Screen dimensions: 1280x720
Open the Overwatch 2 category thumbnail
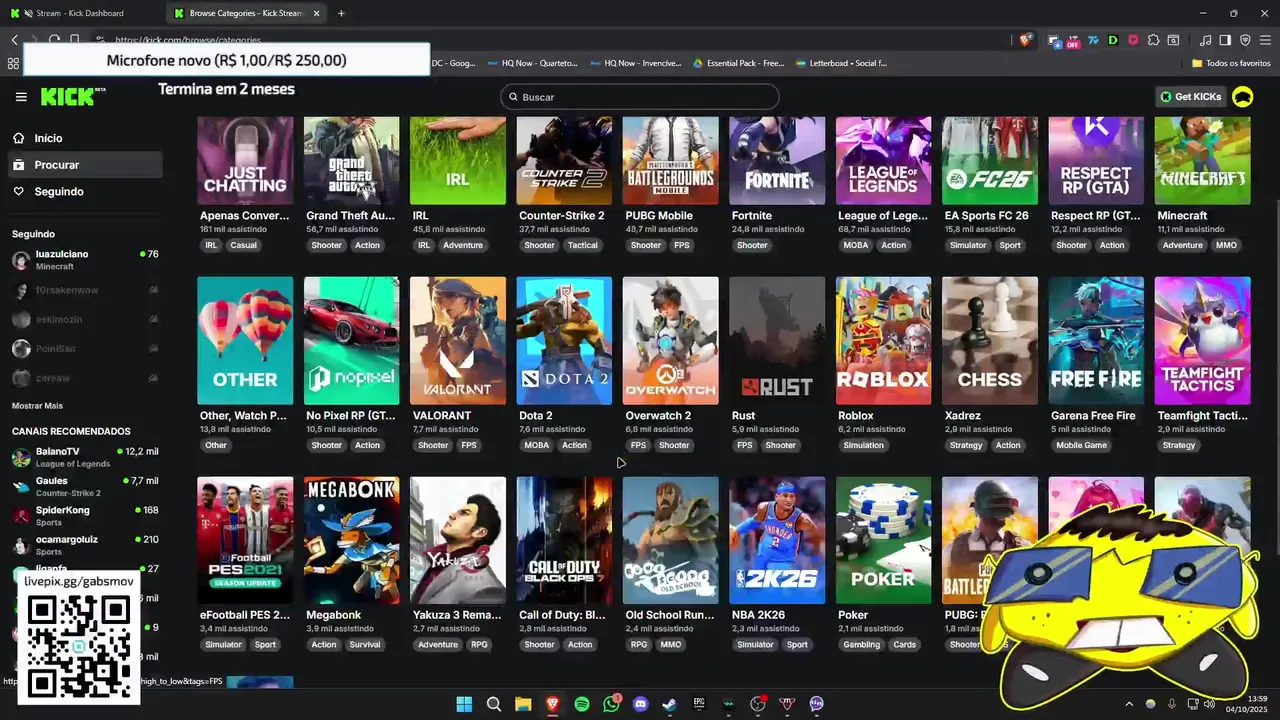[x=670, y=341]
